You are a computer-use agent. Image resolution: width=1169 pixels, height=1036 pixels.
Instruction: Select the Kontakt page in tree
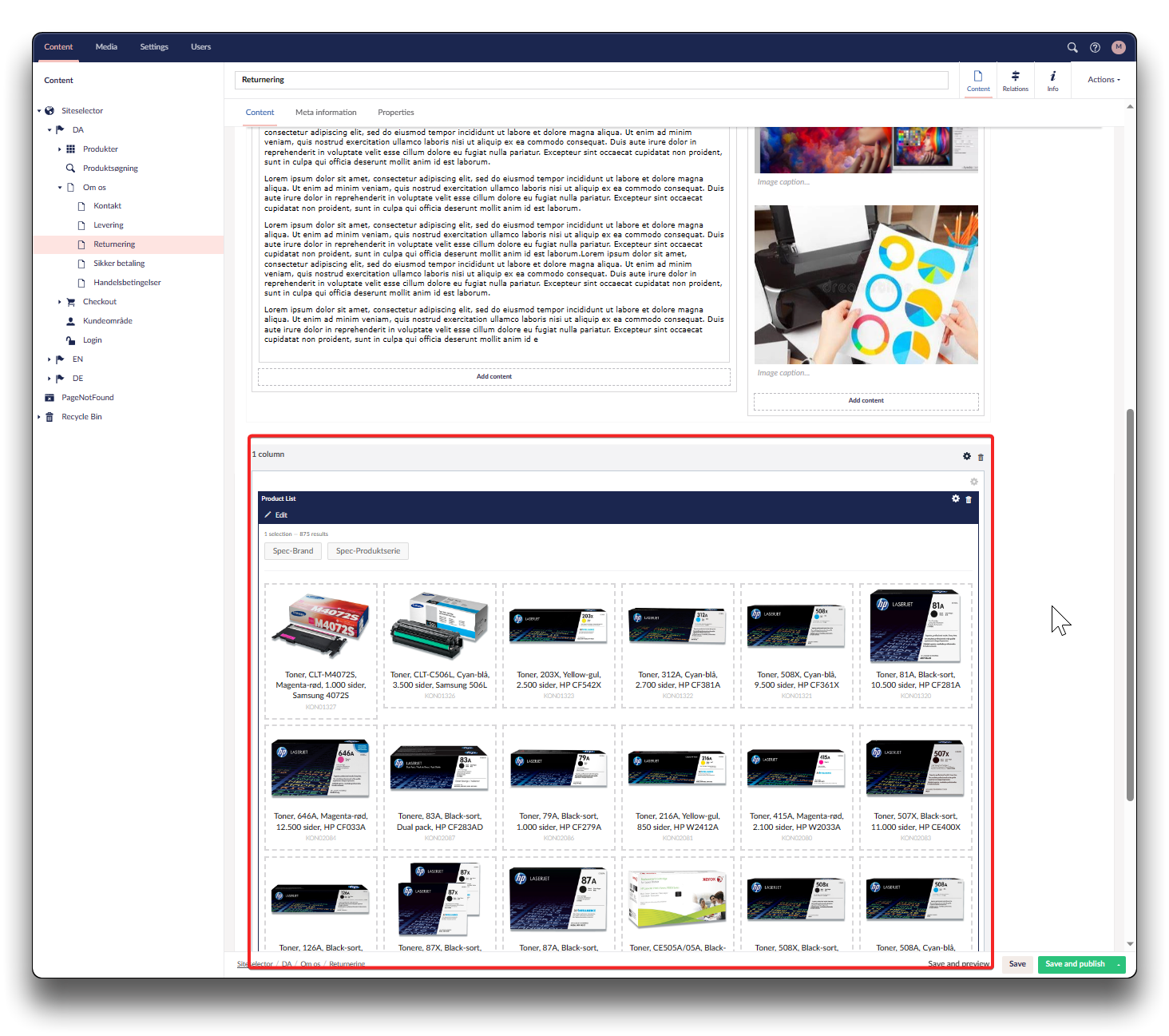(x=107, y=206)
